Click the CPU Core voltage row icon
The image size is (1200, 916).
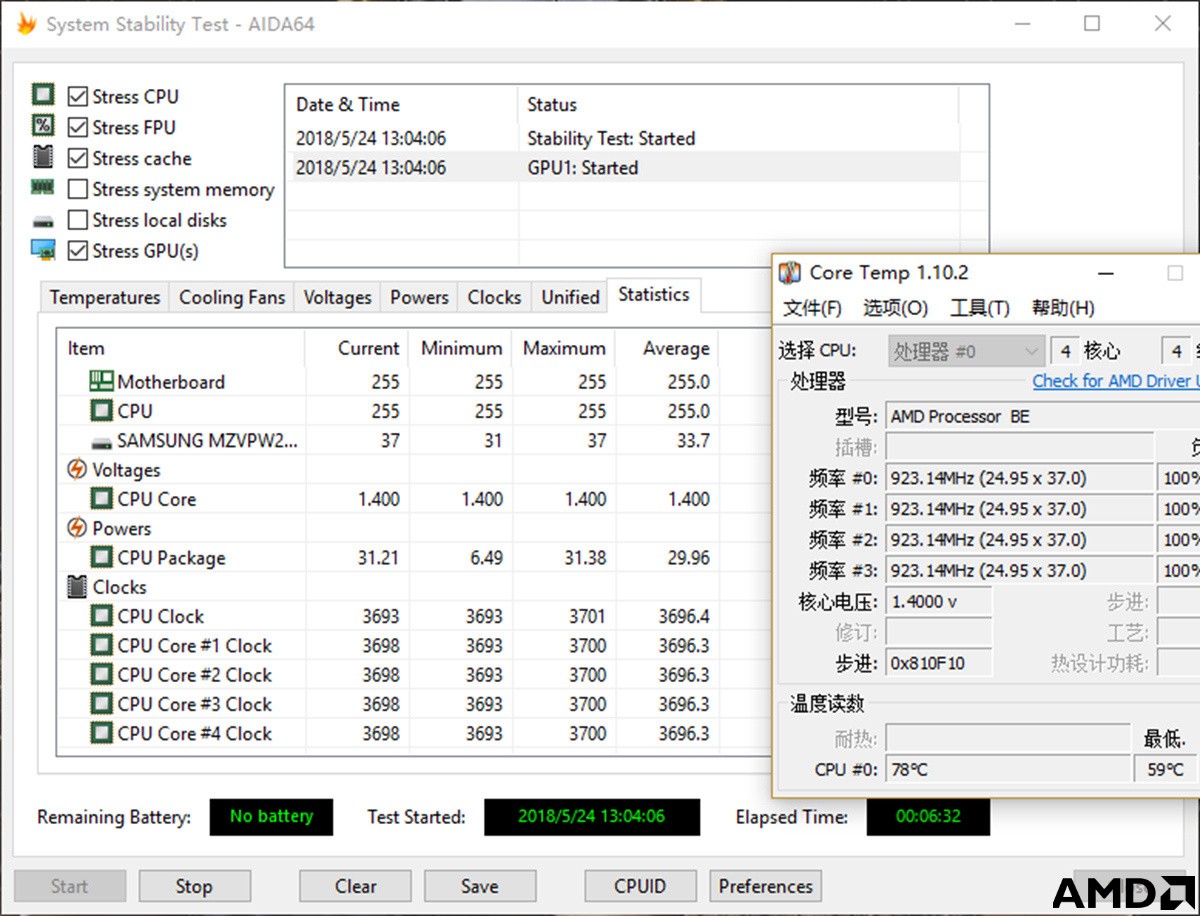[101, 498]
